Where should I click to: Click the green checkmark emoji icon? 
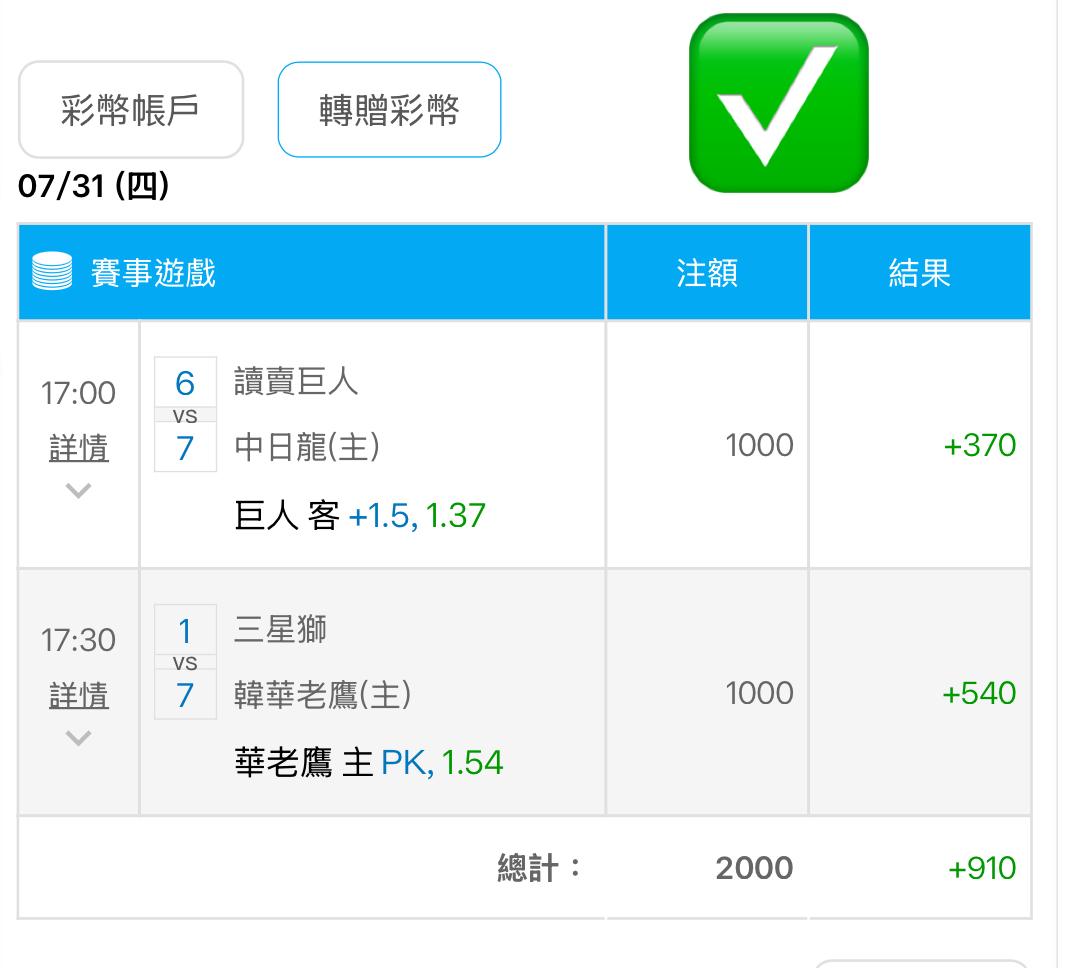pyautogui.click(x=779, y=103)
